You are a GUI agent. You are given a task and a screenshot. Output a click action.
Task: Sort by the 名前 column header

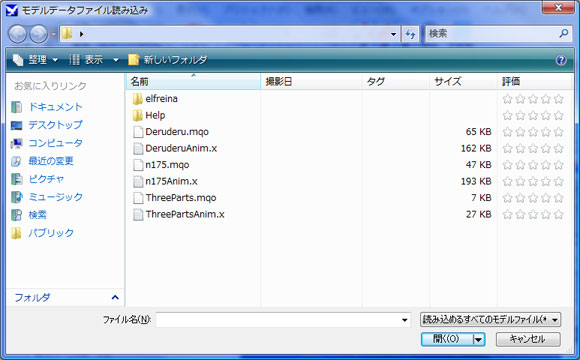193,81
